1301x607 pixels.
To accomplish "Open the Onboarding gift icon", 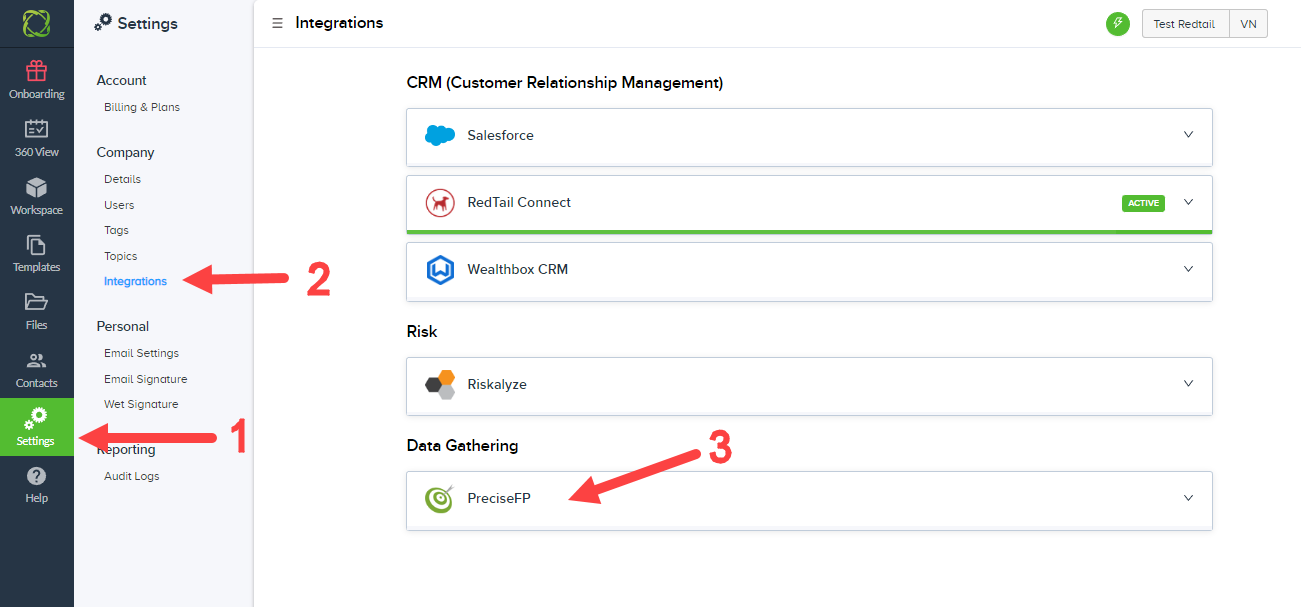I will pos(36,71).
